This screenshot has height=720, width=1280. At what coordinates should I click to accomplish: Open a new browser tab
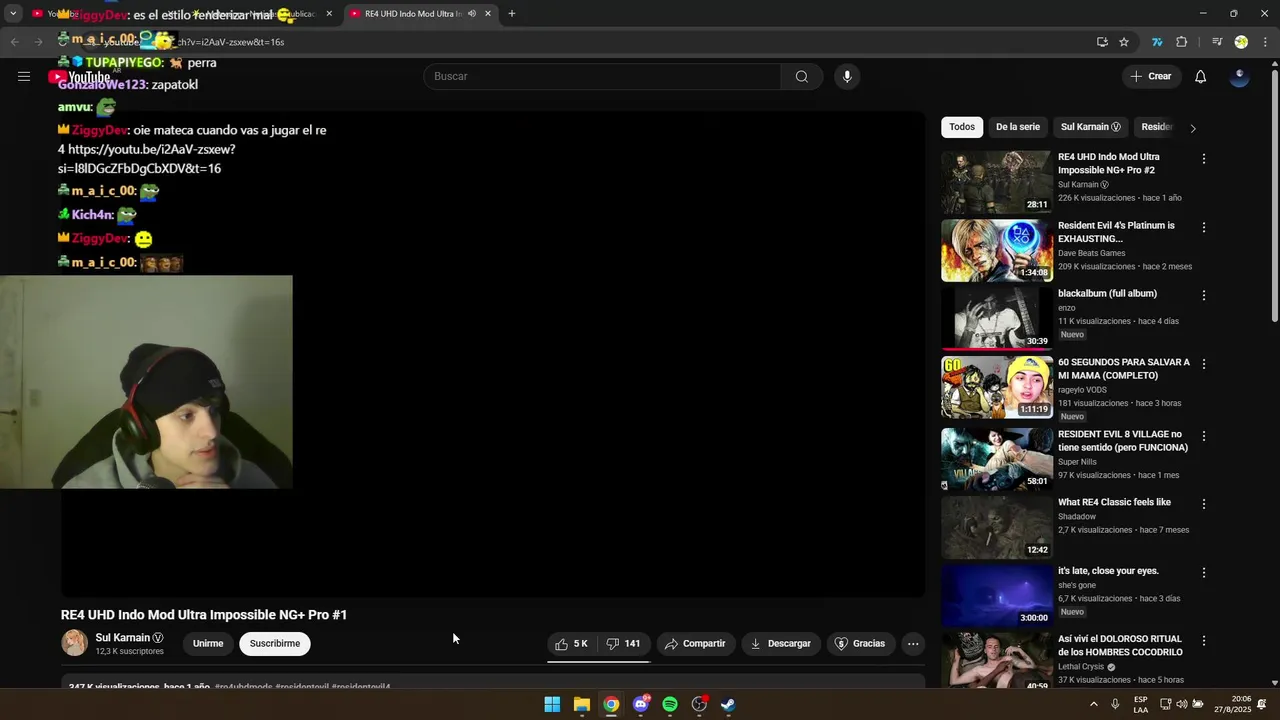pos(512,14)
